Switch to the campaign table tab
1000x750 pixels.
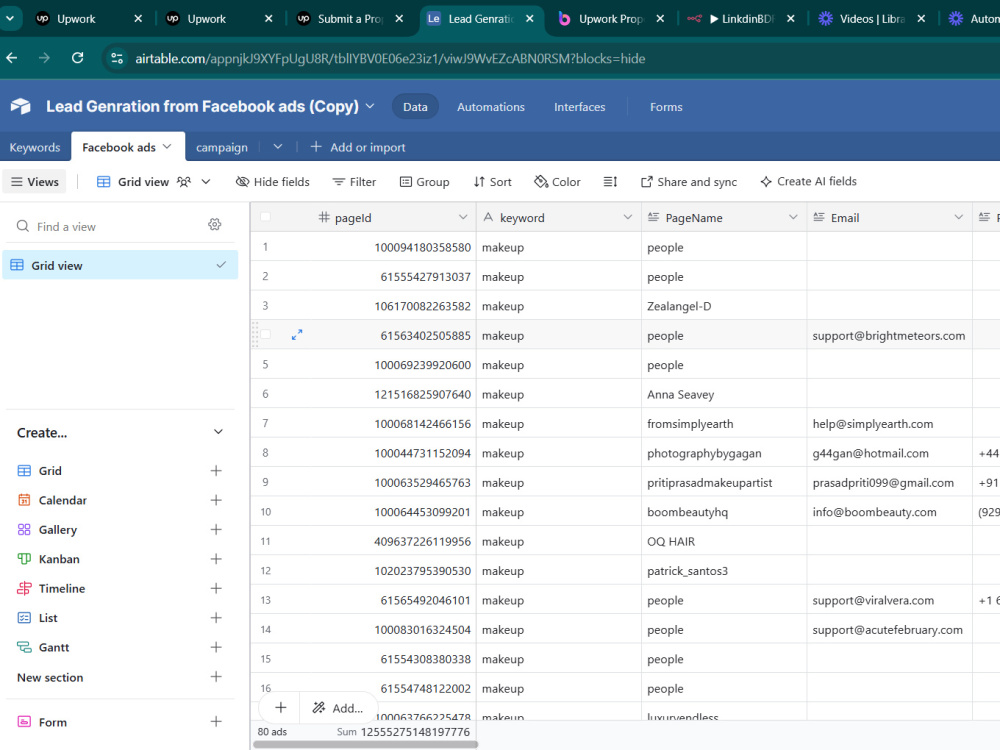pyautogui.click(x=221, y=147)
